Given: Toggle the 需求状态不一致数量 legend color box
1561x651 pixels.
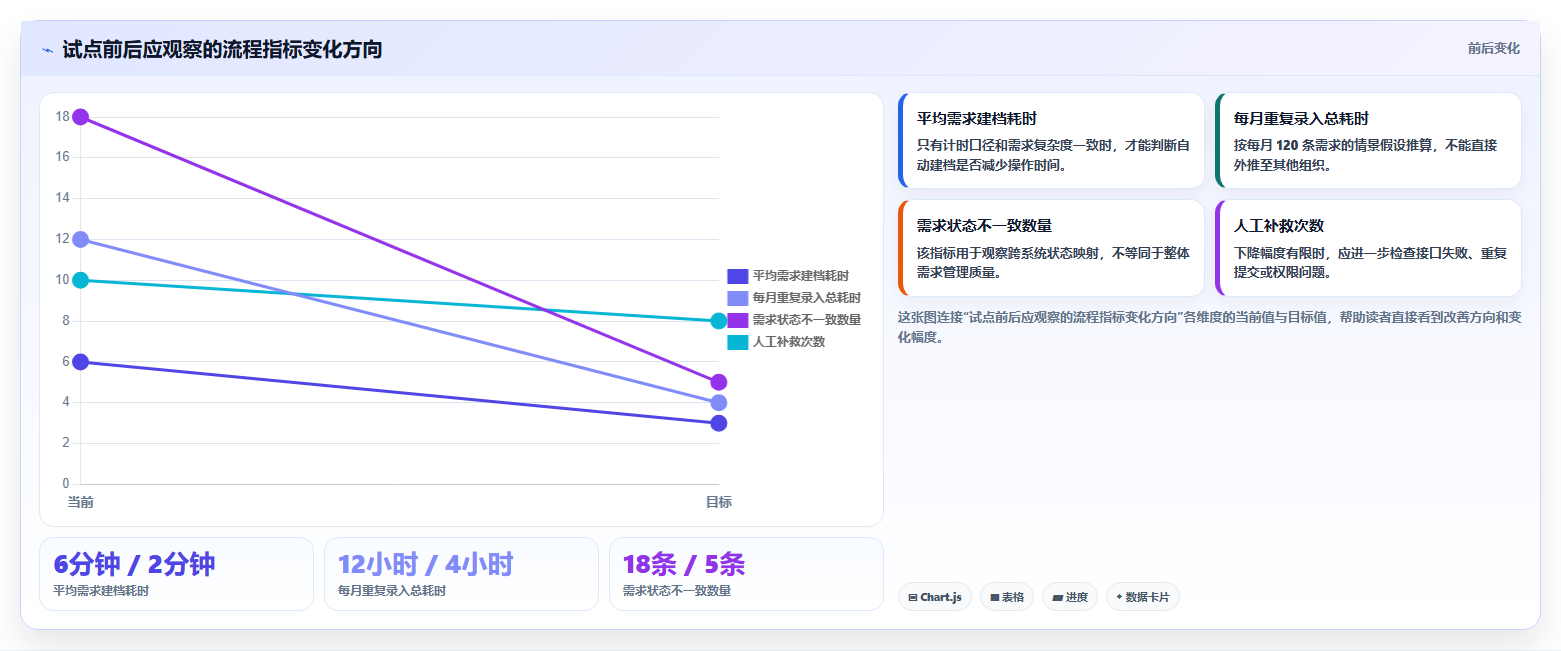Looking at the screenshot, I should (737, 320).
